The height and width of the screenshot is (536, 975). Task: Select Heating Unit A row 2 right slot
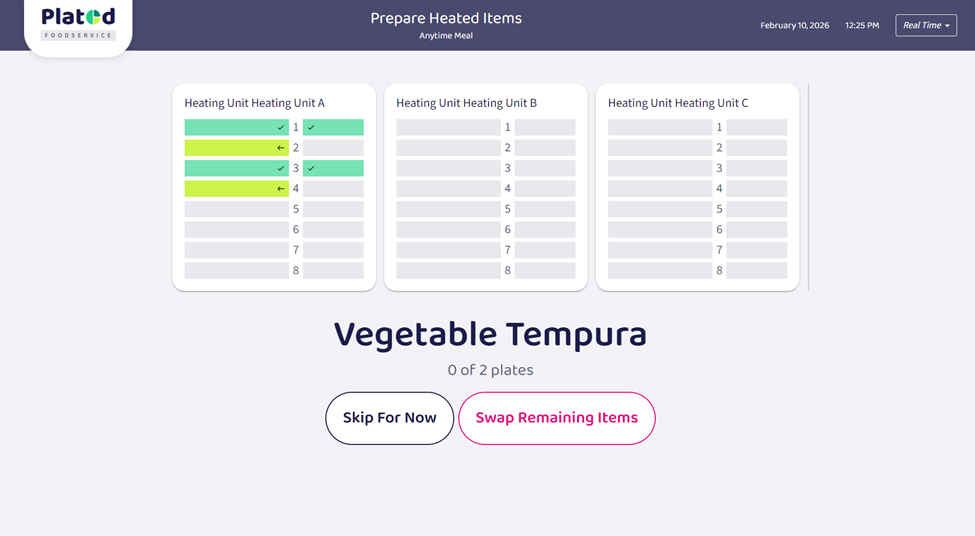(x=333, y=148)
